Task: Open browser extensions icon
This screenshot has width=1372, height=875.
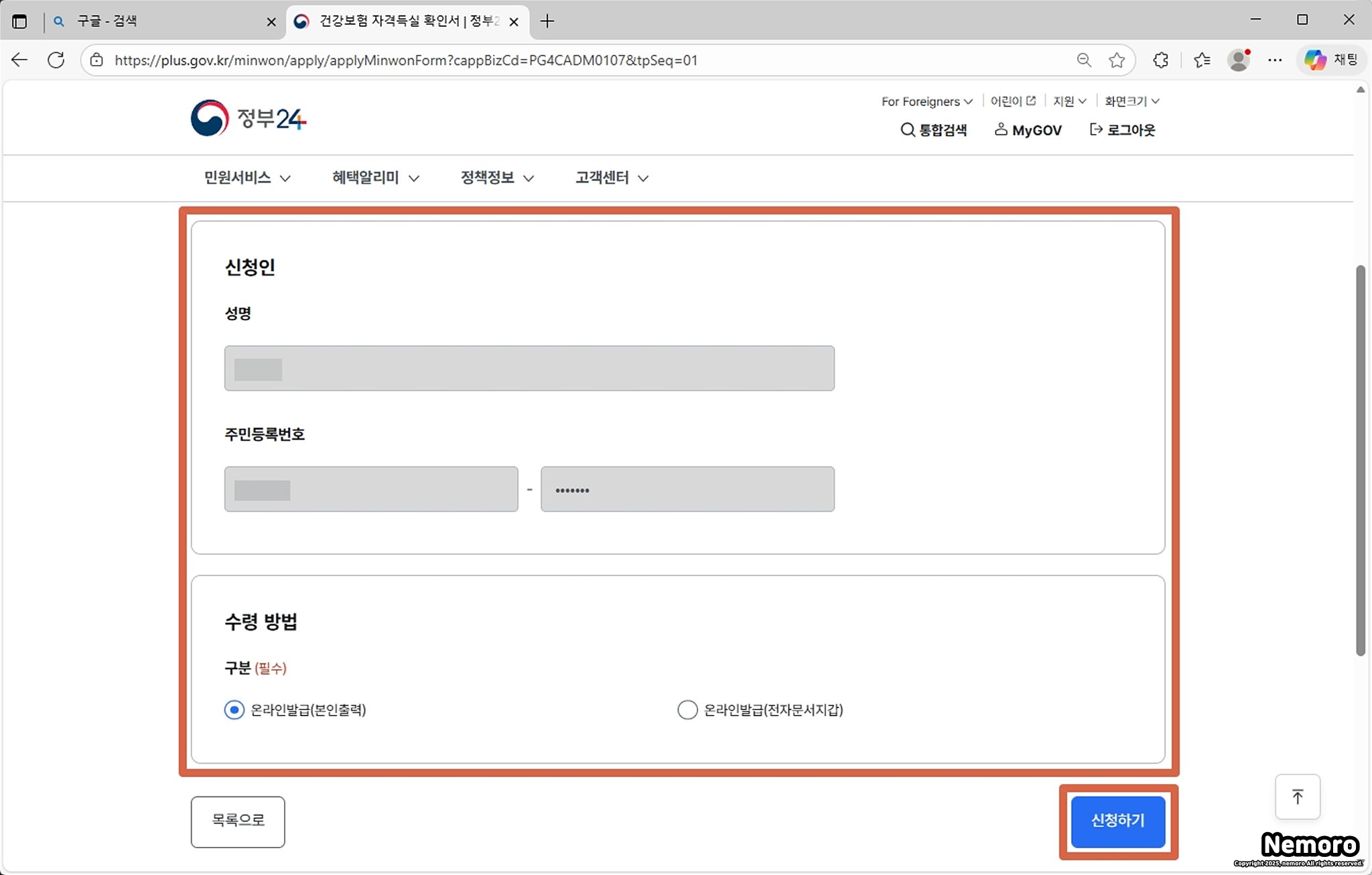Action: (x=1160, y=60)
